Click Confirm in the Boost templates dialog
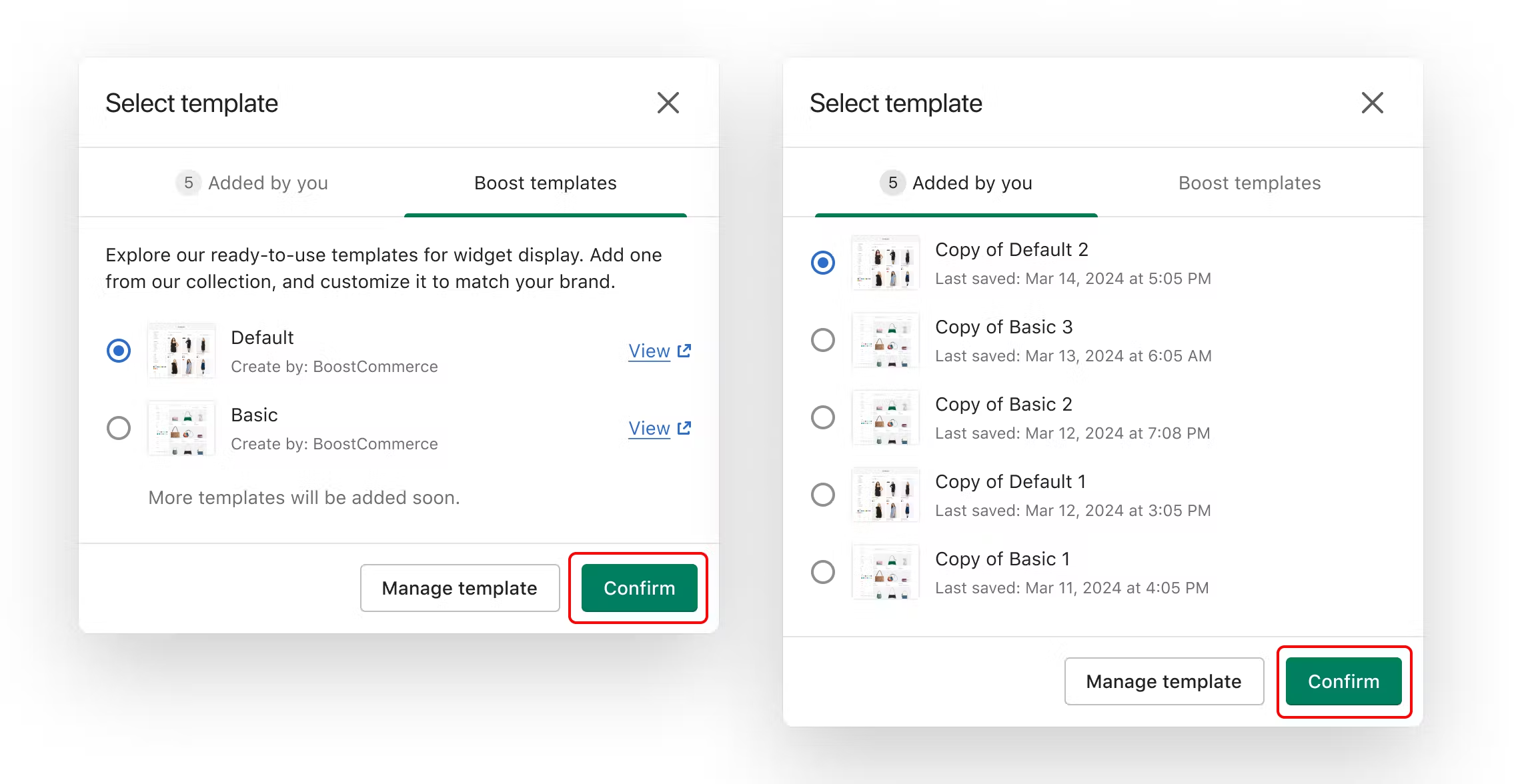 point(639,588)
